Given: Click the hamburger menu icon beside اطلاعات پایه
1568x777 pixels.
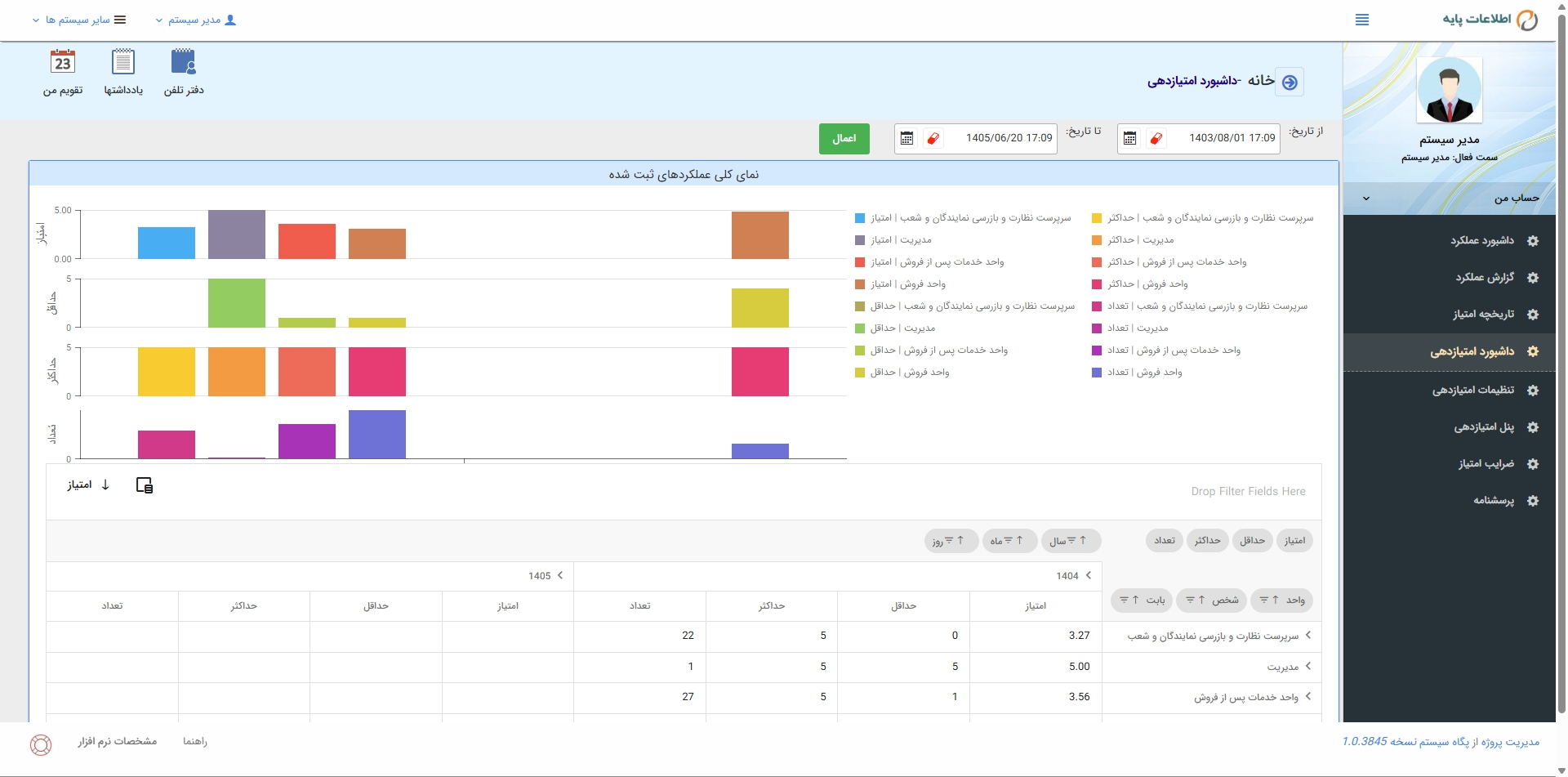Looking at the screenshot, I should click(x=1362, y=20).
